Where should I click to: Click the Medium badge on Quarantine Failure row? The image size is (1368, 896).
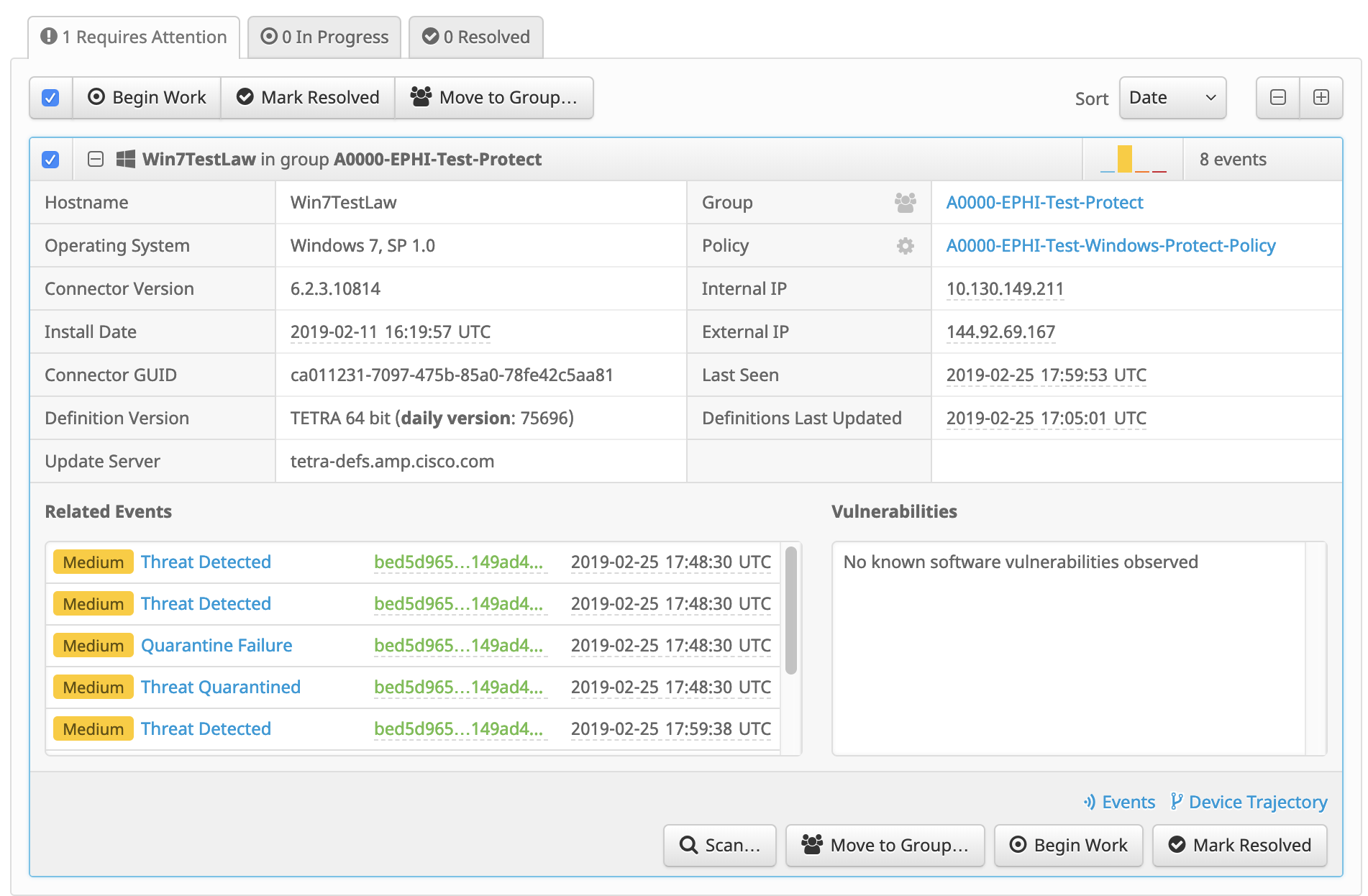[x=94, y=646]
